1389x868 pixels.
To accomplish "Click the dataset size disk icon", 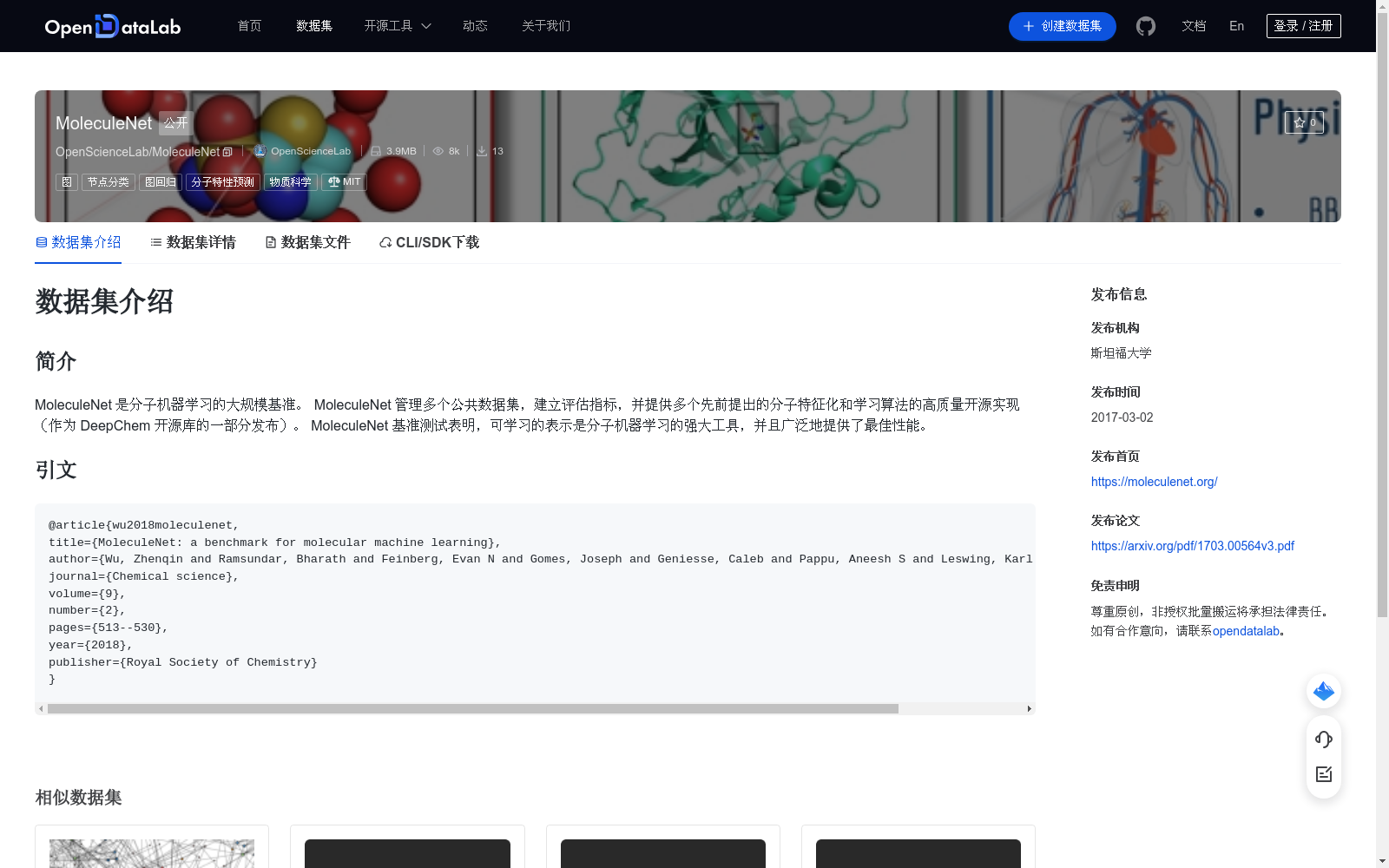I will pos(376,151).
